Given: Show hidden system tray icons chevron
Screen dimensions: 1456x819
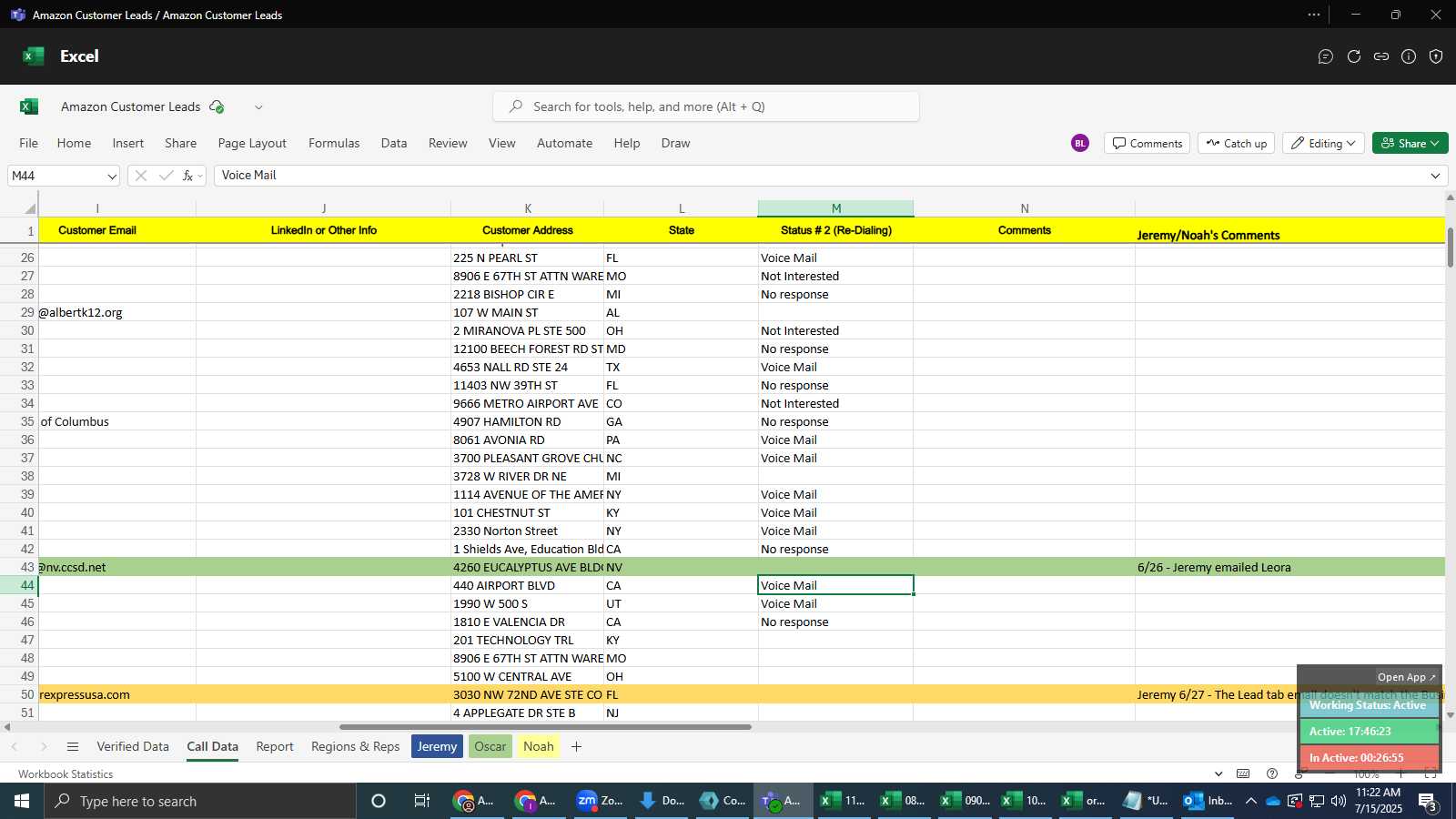Looking at the screenshot, I should [1250, 802].
